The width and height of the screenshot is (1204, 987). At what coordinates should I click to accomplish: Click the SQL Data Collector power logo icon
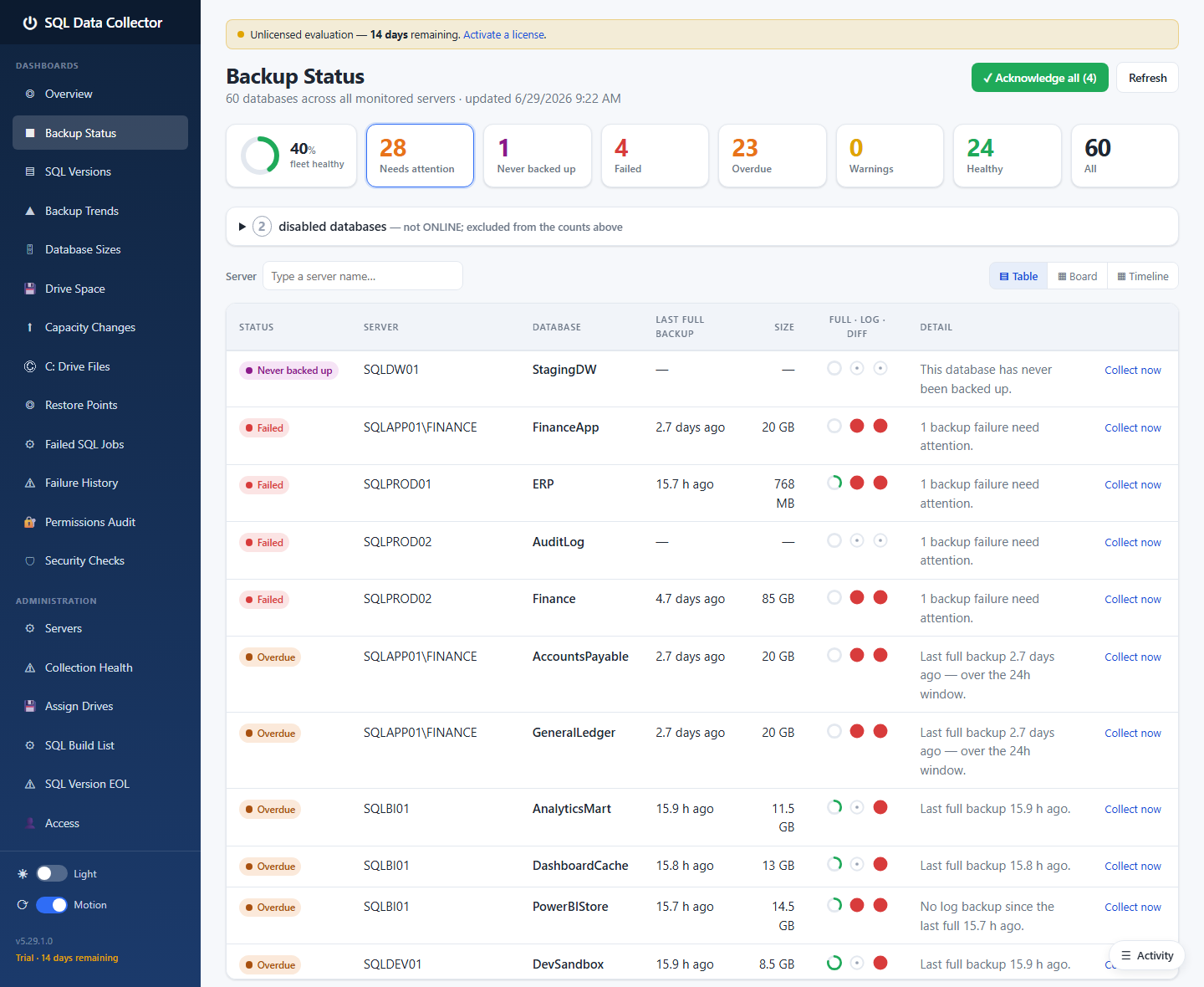[30, 23]
